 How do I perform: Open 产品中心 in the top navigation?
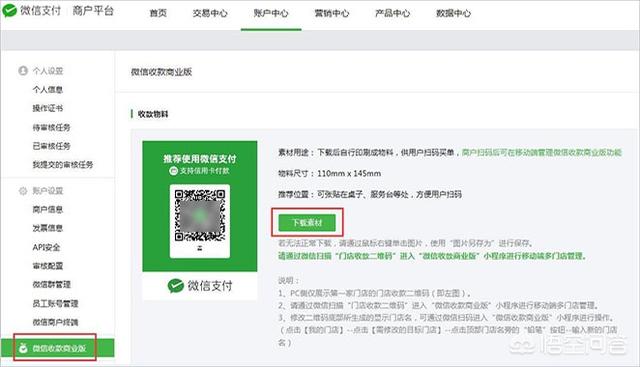click(x=393, y=13)
